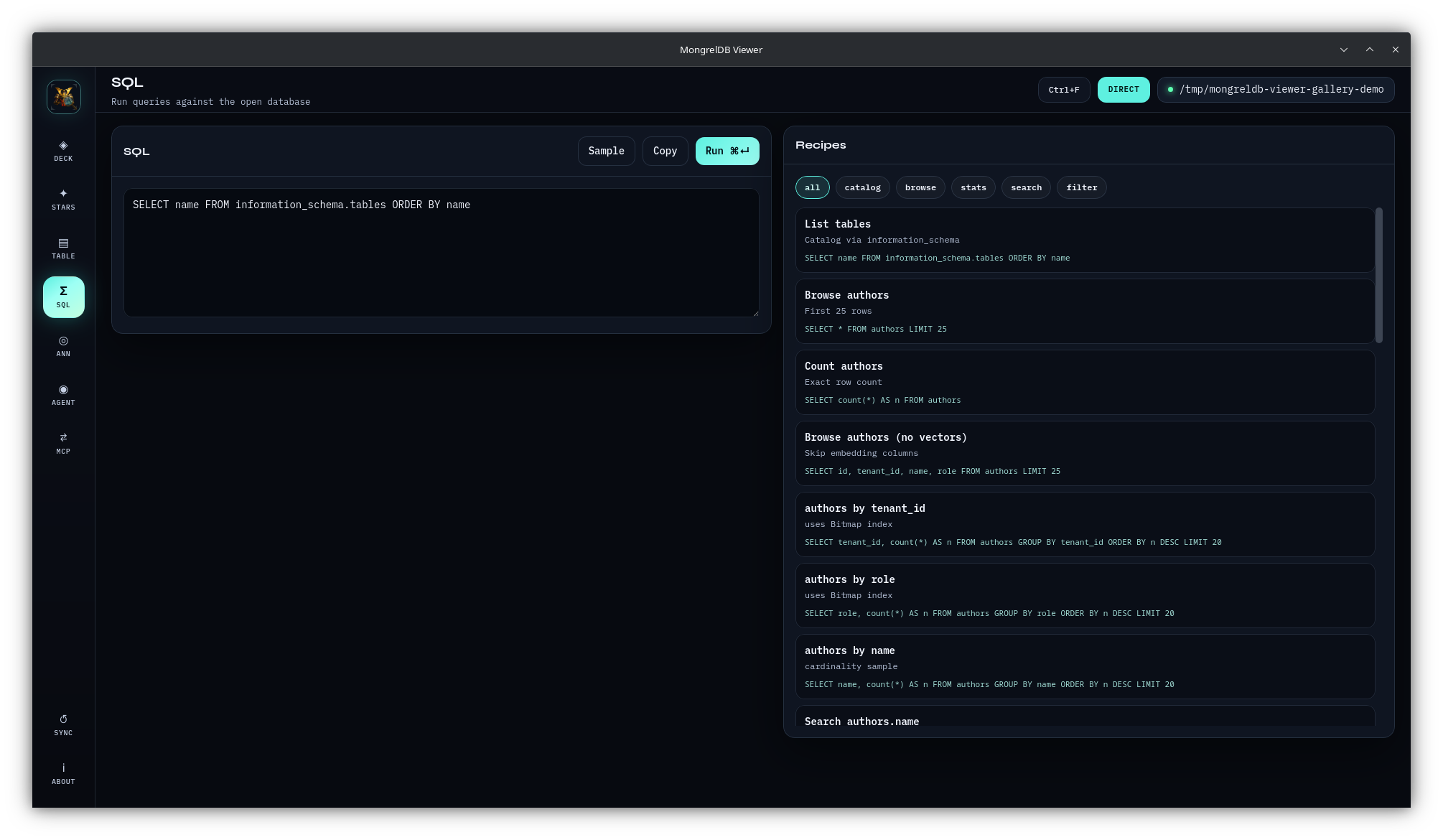Click the recipes list scrollbar
1443x840 pixels.
(x=1378, y=275)
